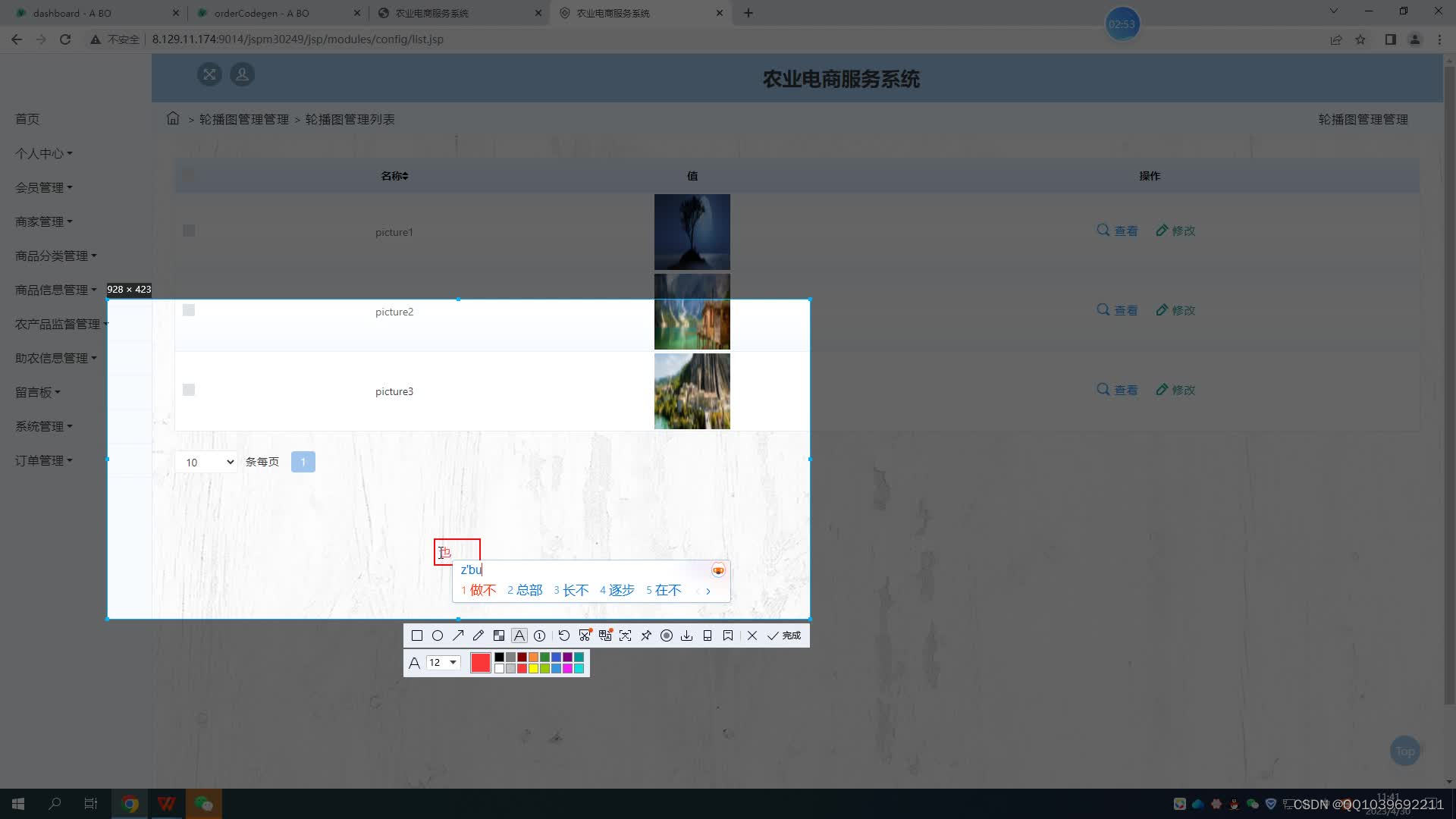Expand the 助农信息管理 sidebar menu
This screenshot has height=819, width=1456.
point(56,358)
